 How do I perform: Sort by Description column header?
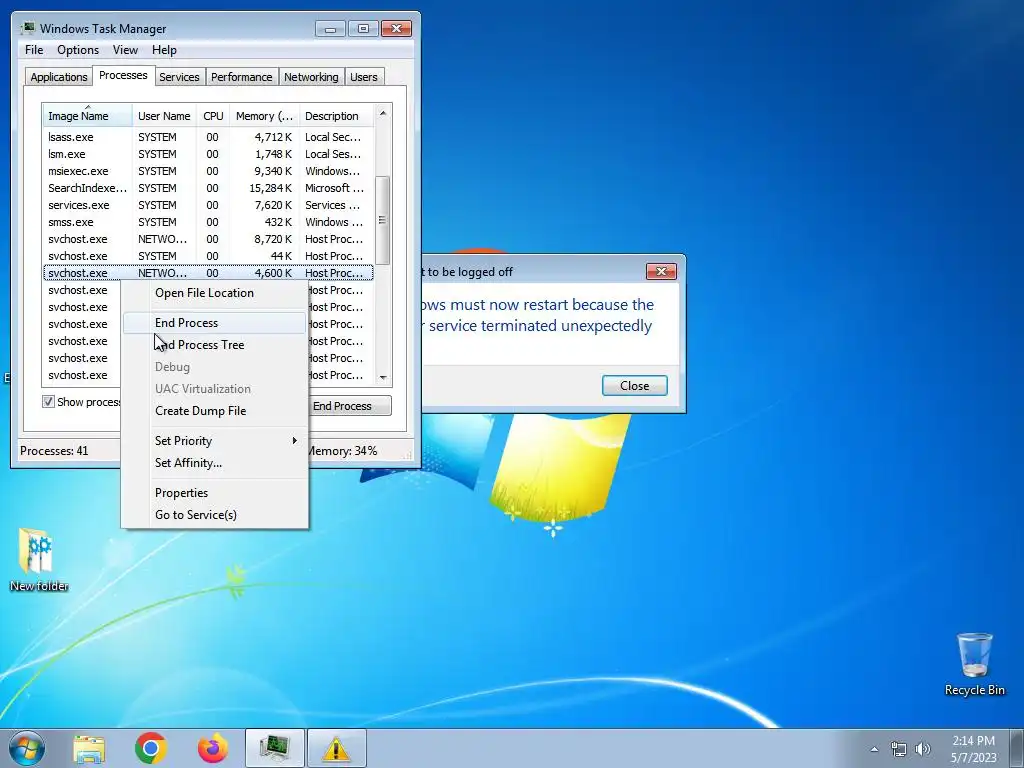pos(336,116)
